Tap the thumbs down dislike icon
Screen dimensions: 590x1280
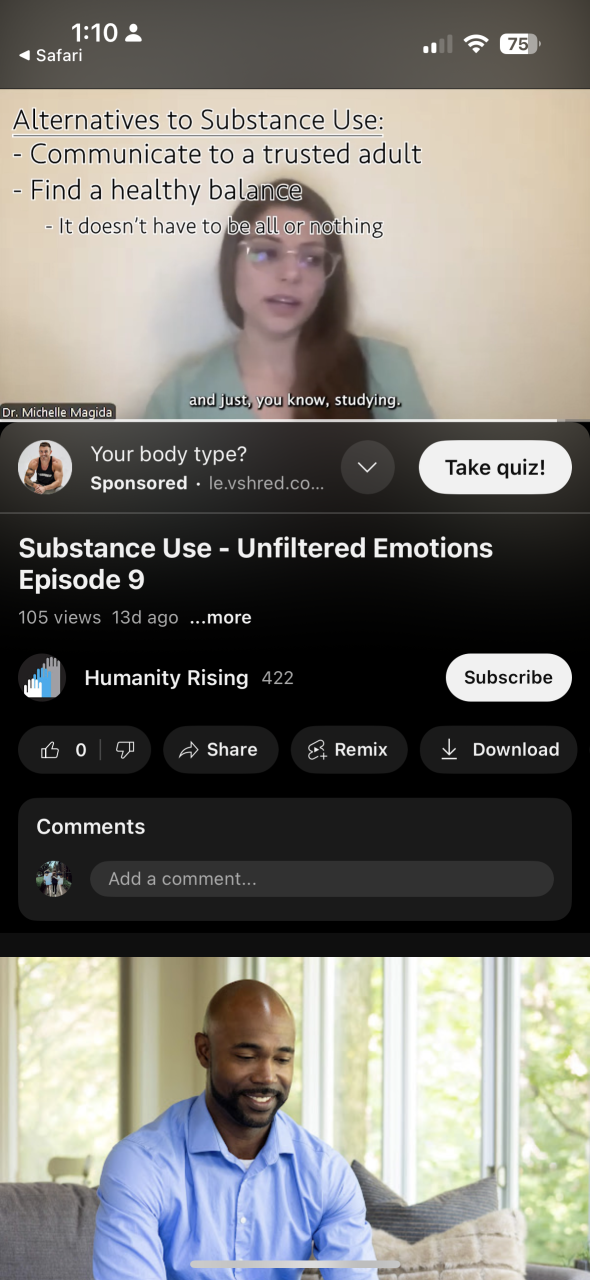coord(125,750)
